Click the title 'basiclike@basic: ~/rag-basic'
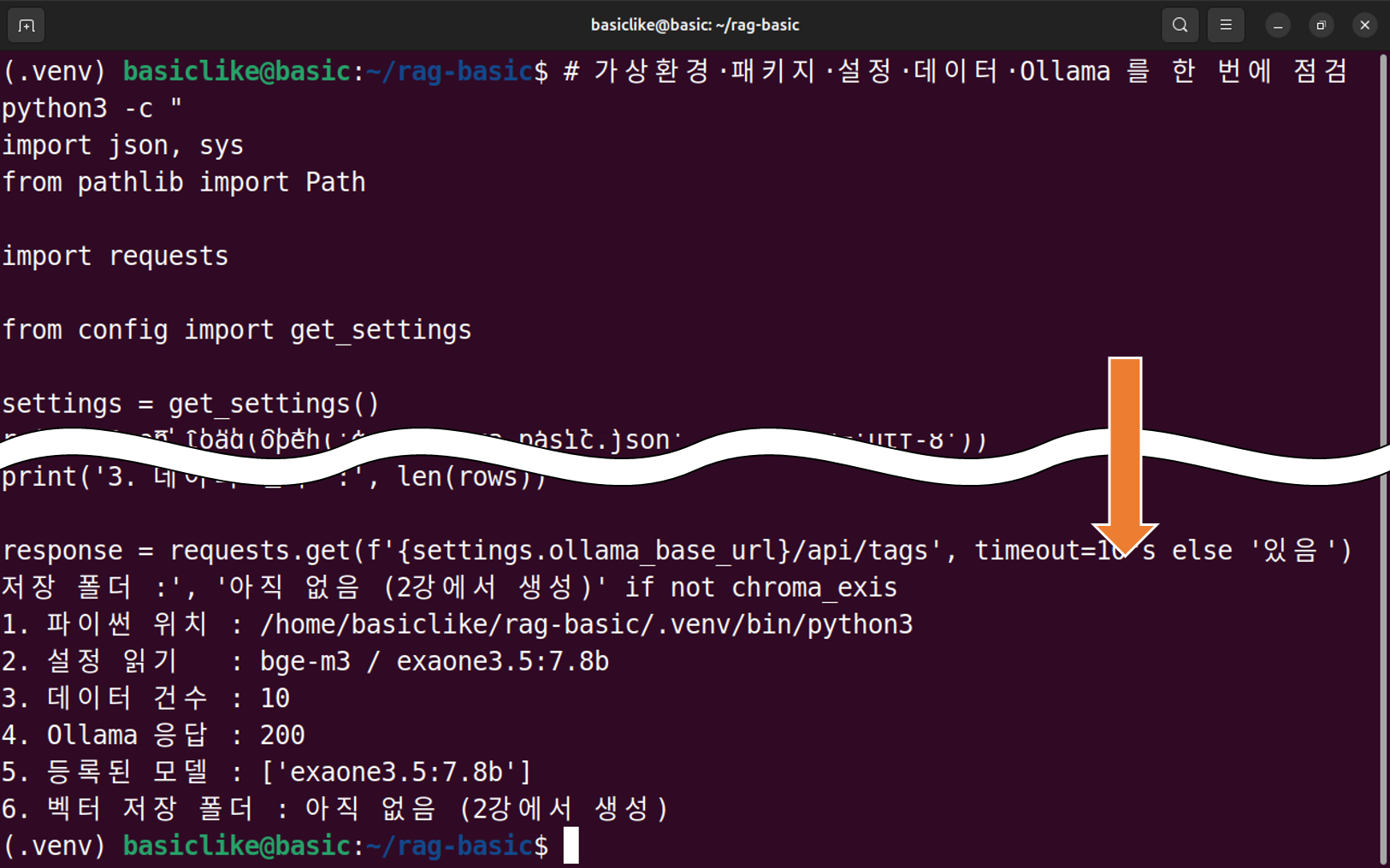The image size is (1390, 868). click(x=695, y=25)
